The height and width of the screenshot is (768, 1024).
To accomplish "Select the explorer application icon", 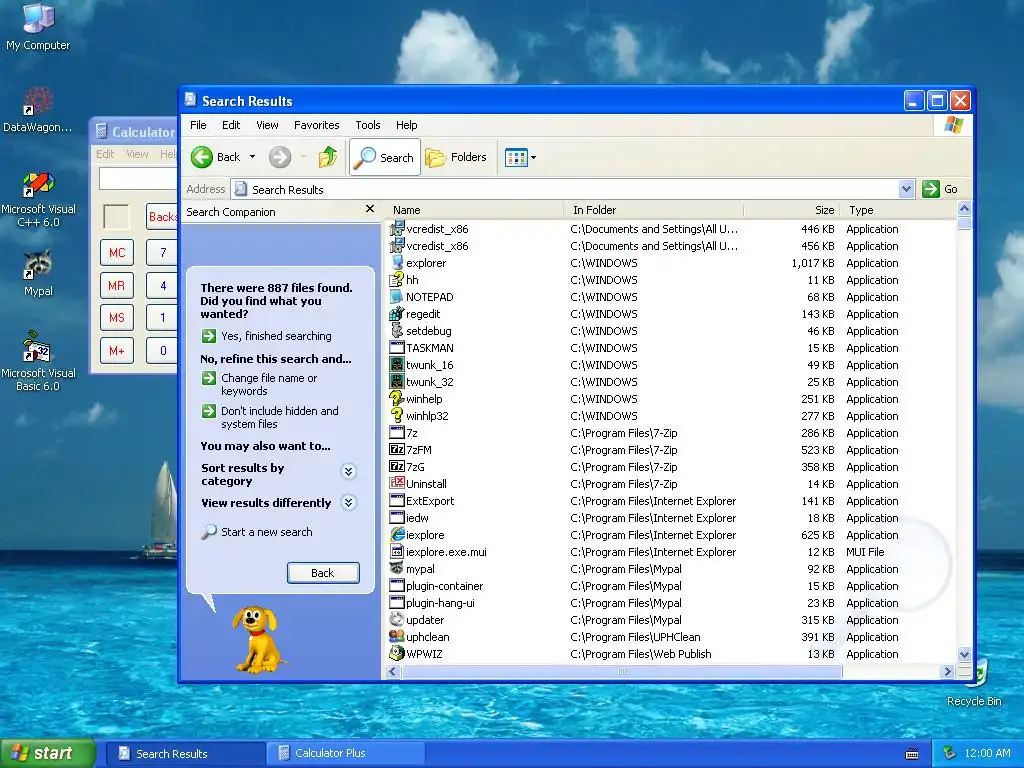I will tap(396, 263).
